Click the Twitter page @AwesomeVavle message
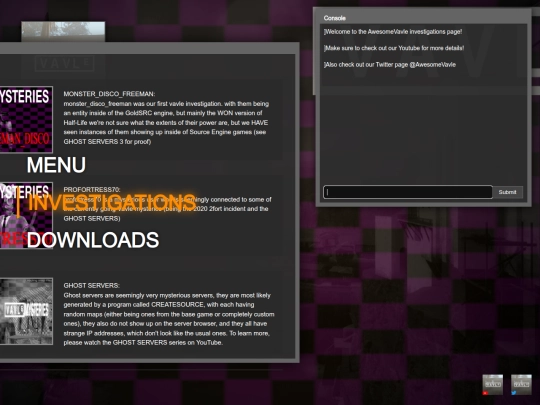Screen dimensions: 540x405 (x=390, y=65)
